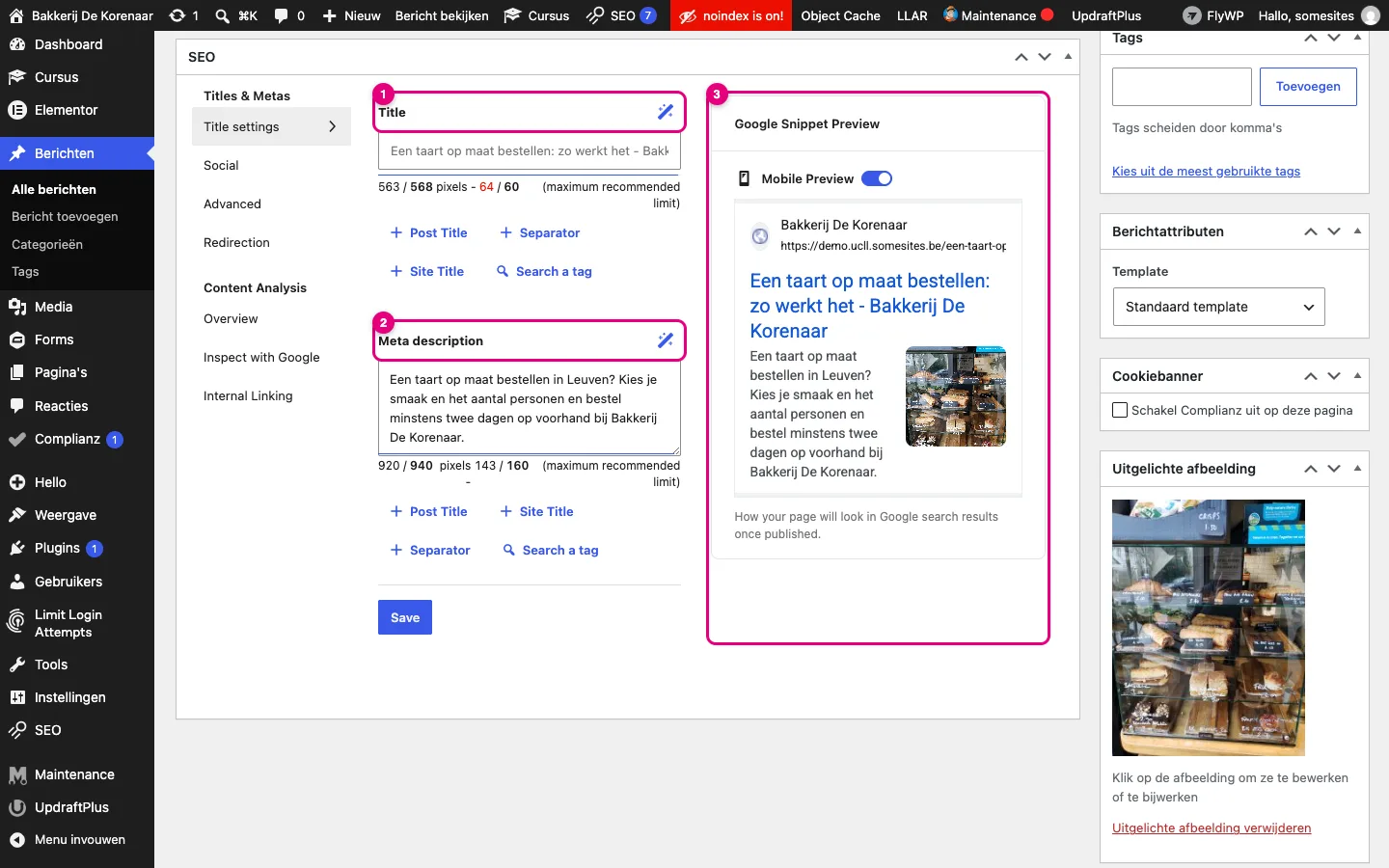Open the Complianz checkmark icon
Screen dimensions: 1389x868
[16, 439]
